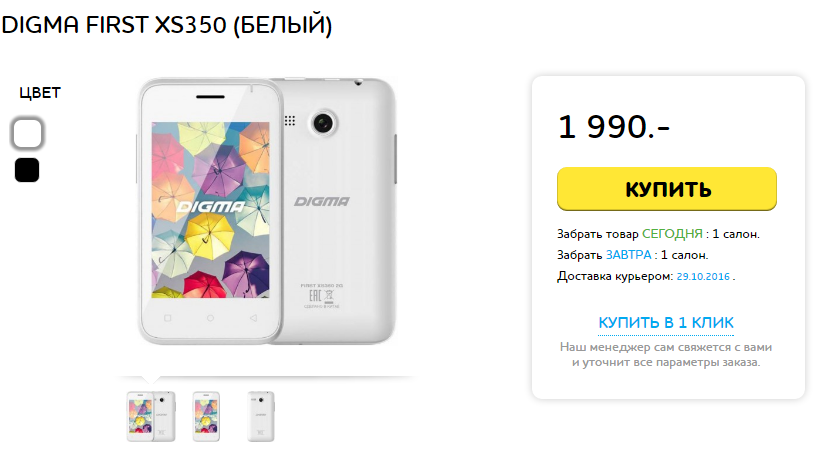Select the black color swatch

27,170
